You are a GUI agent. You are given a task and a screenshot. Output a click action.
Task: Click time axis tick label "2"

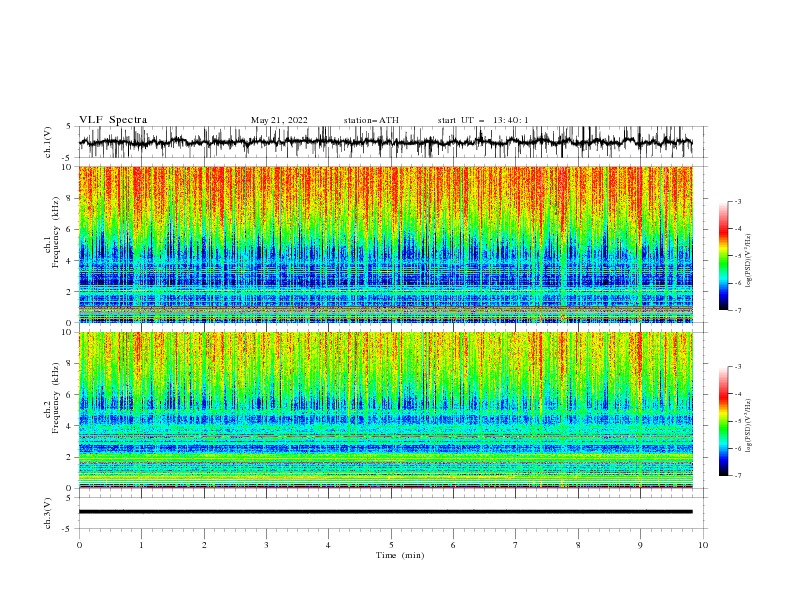coord(204,545)
